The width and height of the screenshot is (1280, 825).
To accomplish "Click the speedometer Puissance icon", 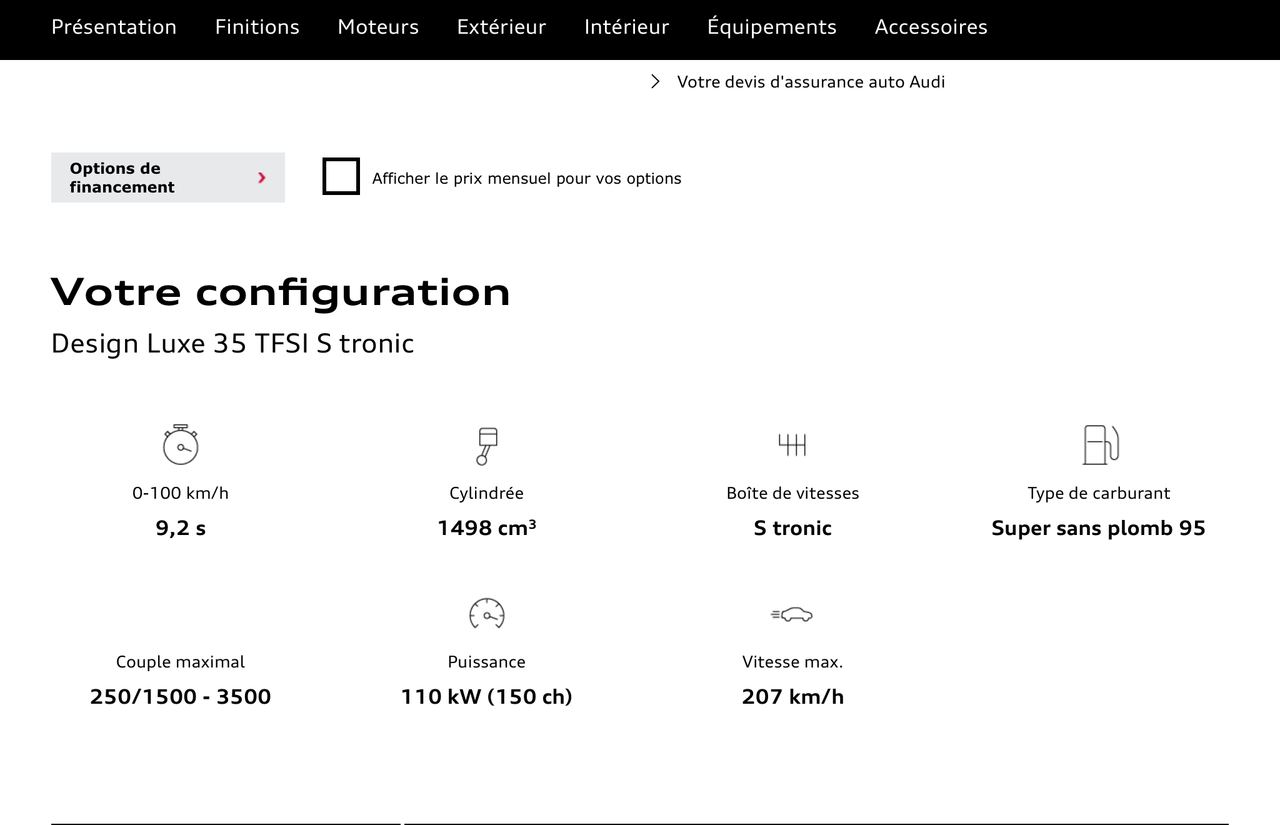I will (487, 613).
